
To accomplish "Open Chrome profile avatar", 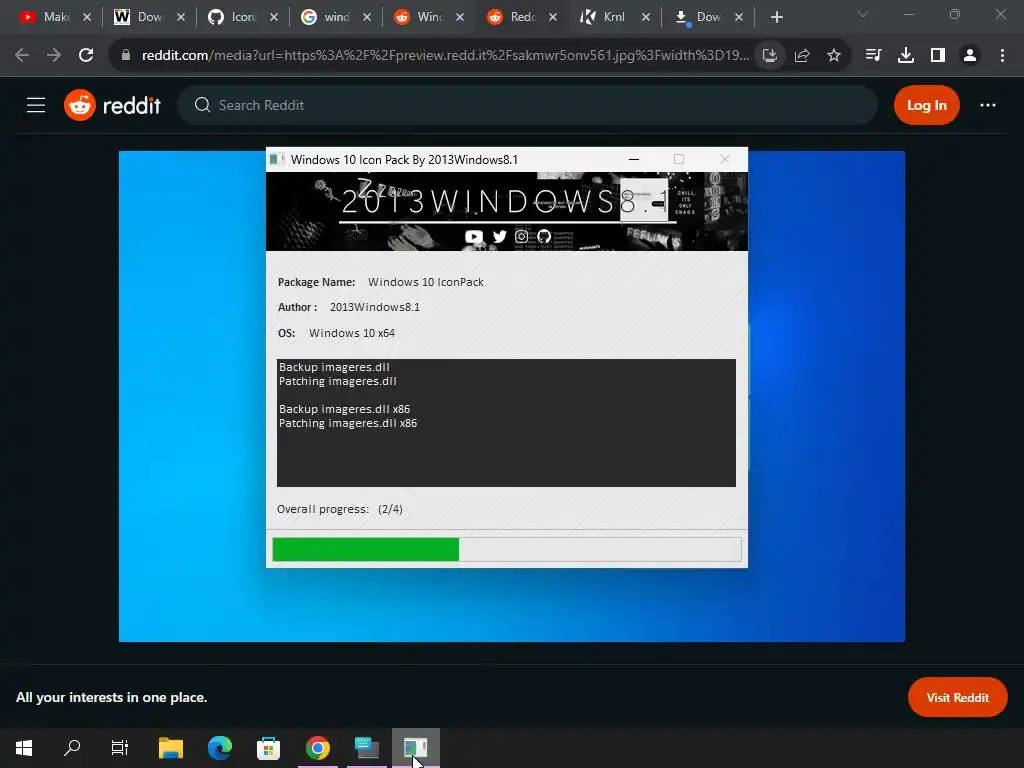I will pos(970,56).
